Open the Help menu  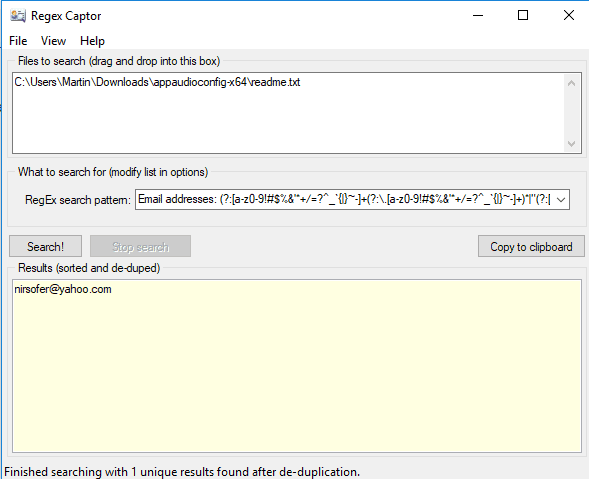point(92,41)
